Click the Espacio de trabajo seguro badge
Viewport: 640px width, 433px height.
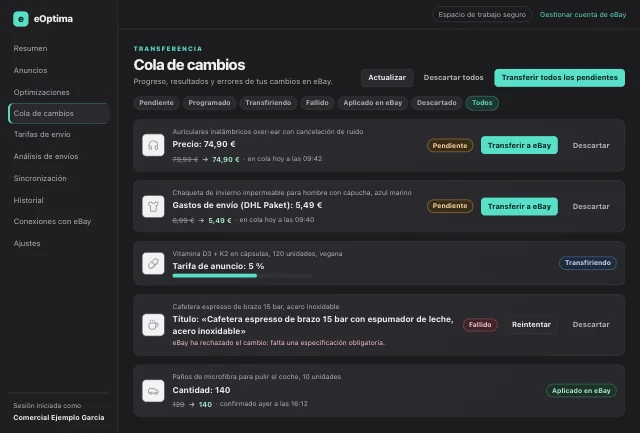click(x=482, y=15)
